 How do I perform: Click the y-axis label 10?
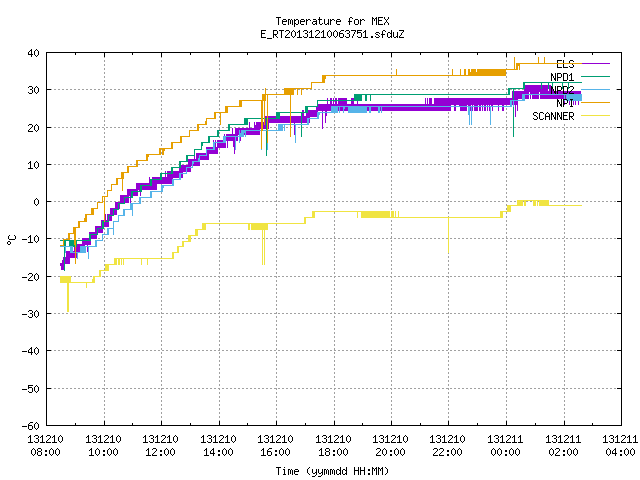[x=33, y=165]
